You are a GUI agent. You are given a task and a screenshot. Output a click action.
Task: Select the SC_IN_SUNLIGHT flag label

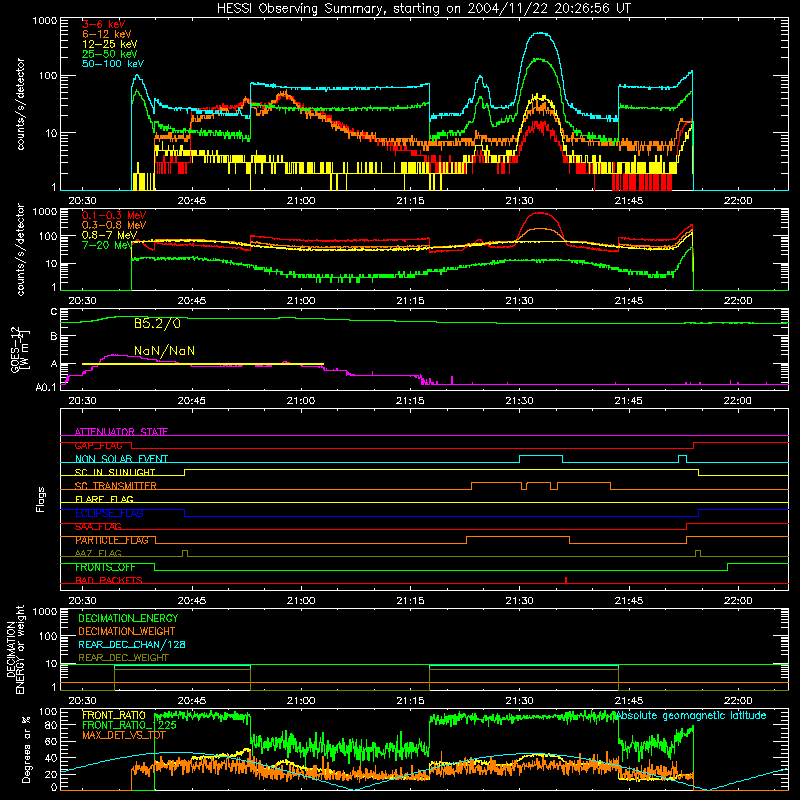click(115, 472)
